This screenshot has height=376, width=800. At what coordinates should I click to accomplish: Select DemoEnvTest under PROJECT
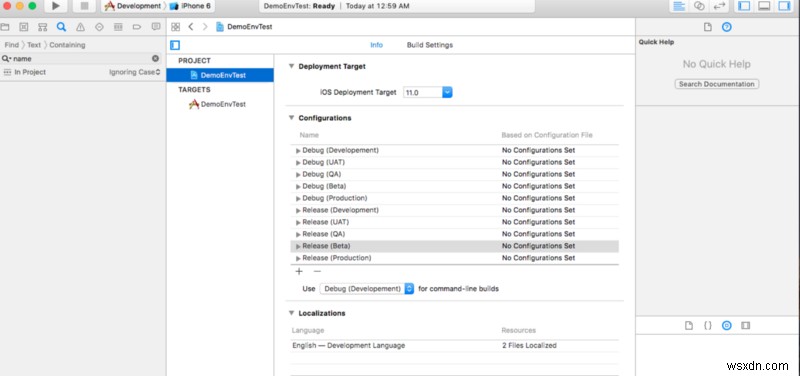(220, 75)
